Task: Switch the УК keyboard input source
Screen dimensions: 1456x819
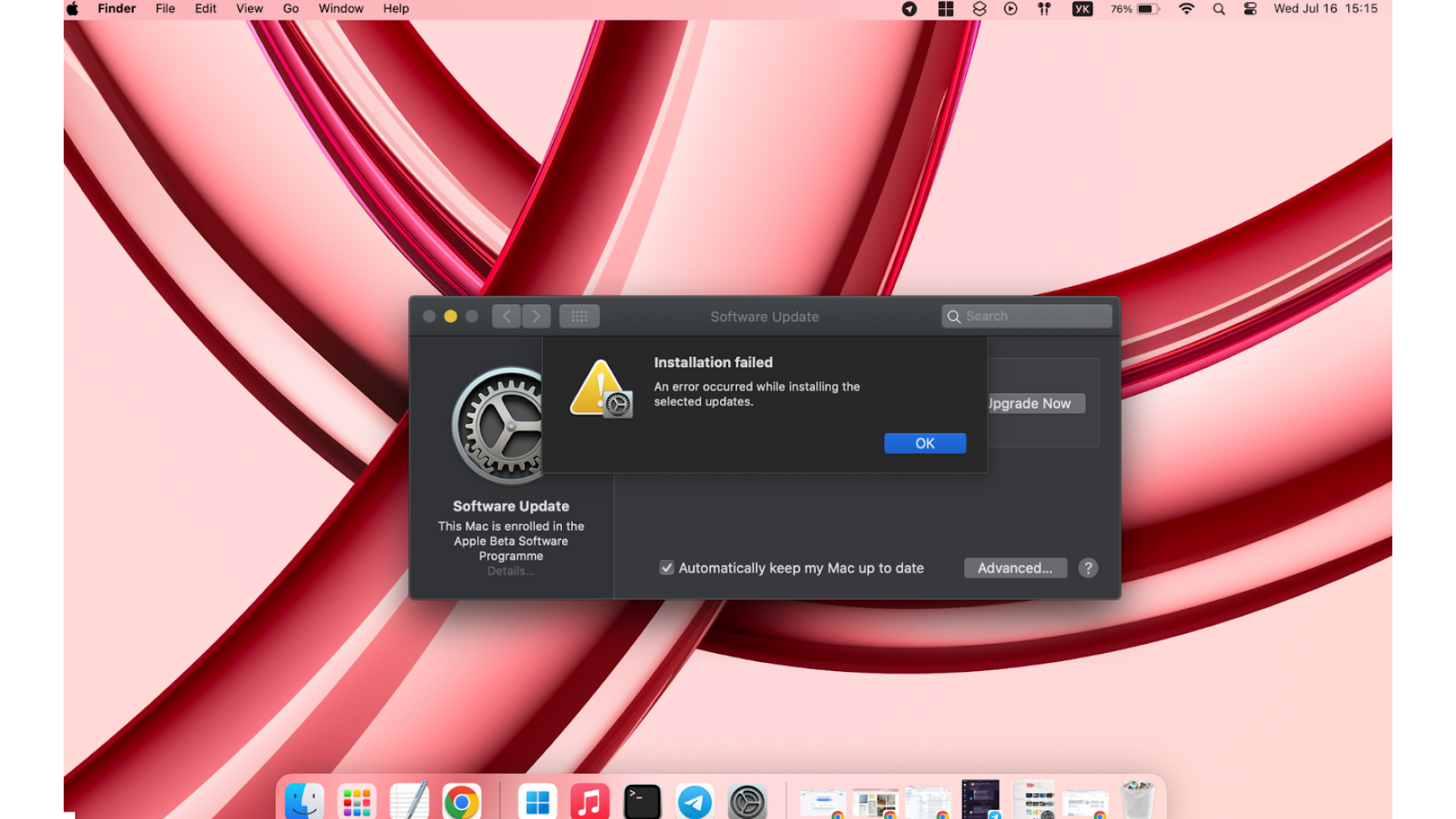Action: pyautogui.click(x=1082, y=9)
